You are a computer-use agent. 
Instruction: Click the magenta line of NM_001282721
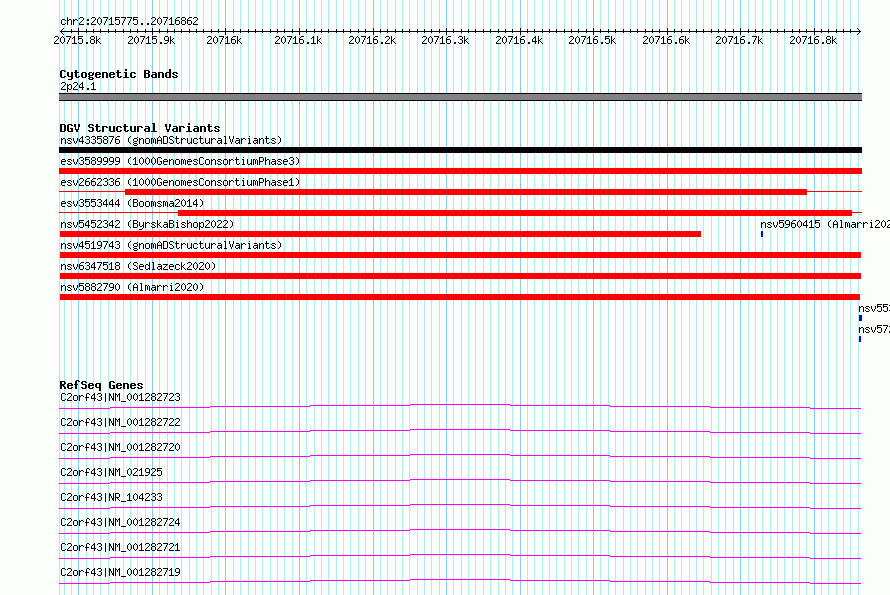pos(460,556)
